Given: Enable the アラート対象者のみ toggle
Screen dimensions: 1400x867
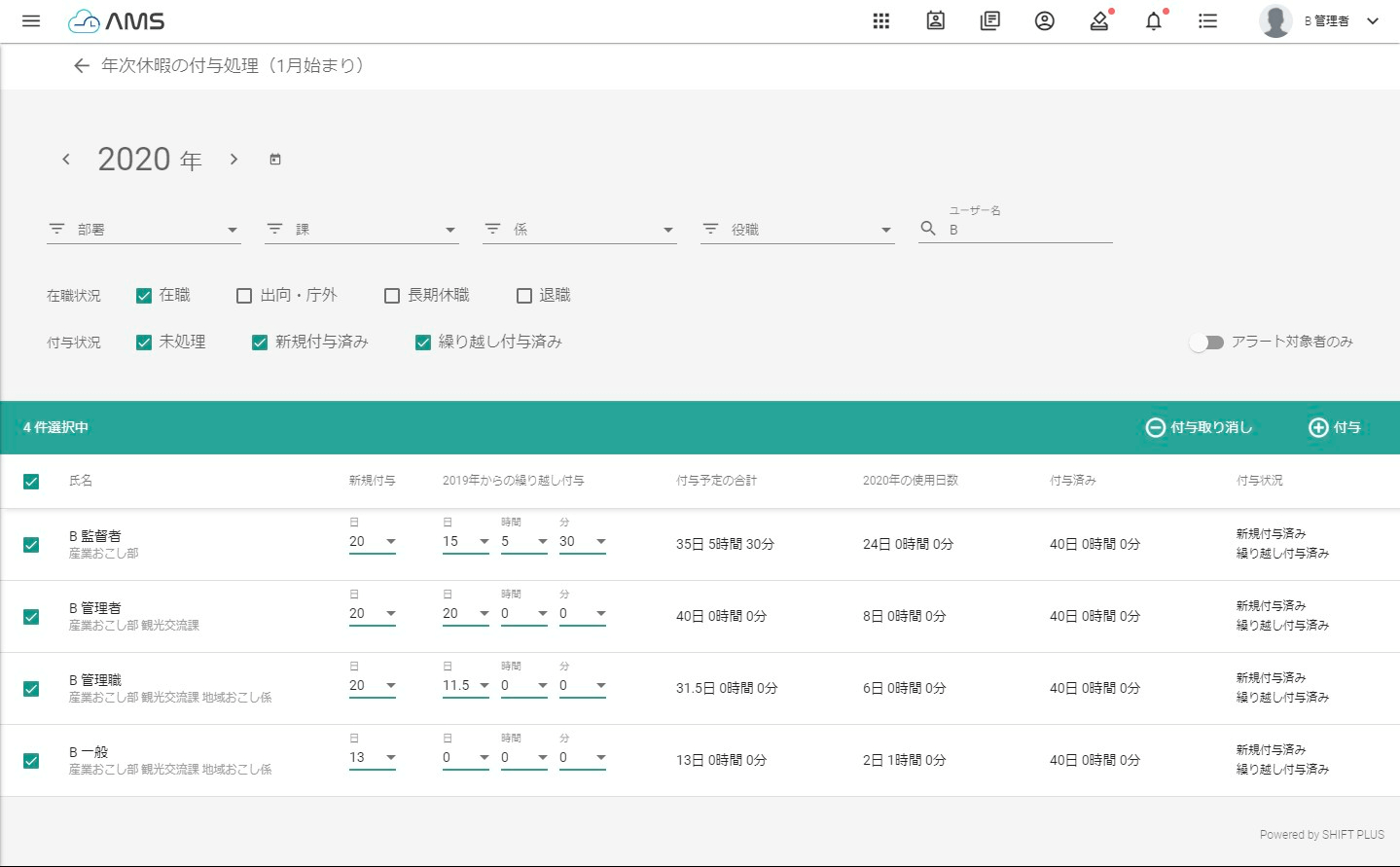Looking at the screenshot, I should click(1206, 343).
